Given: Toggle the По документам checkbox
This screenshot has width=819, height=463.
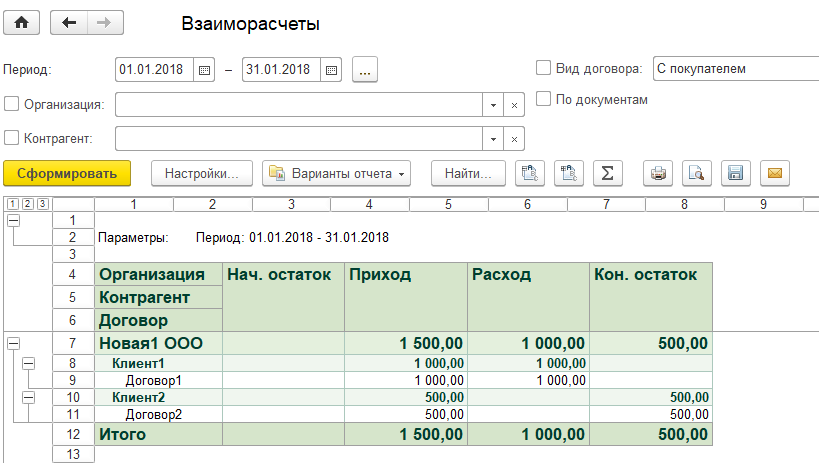Looking at the screenshot, I should (544, 99).
